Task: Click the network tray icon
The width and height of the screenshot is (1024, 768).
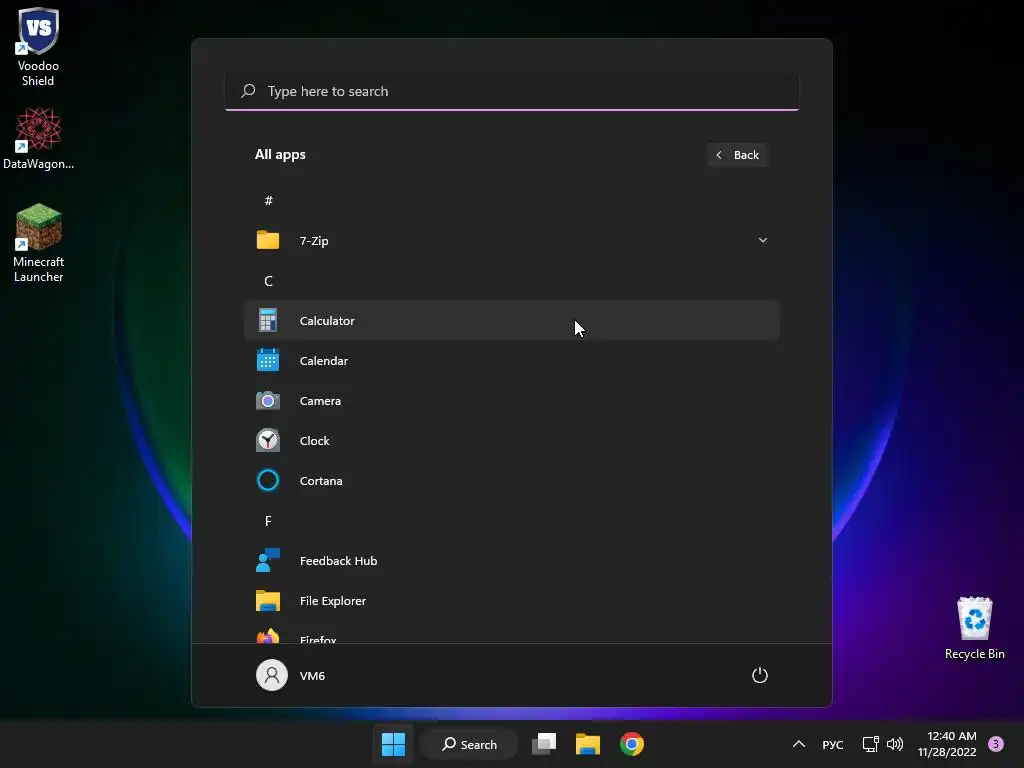Action: (x=871, y=744)
